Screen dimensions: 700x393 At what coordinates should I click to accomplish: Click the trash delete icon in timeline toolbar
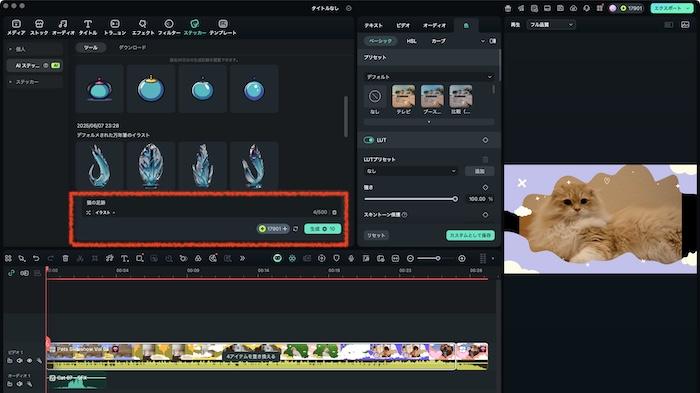[x=65, y=259]
